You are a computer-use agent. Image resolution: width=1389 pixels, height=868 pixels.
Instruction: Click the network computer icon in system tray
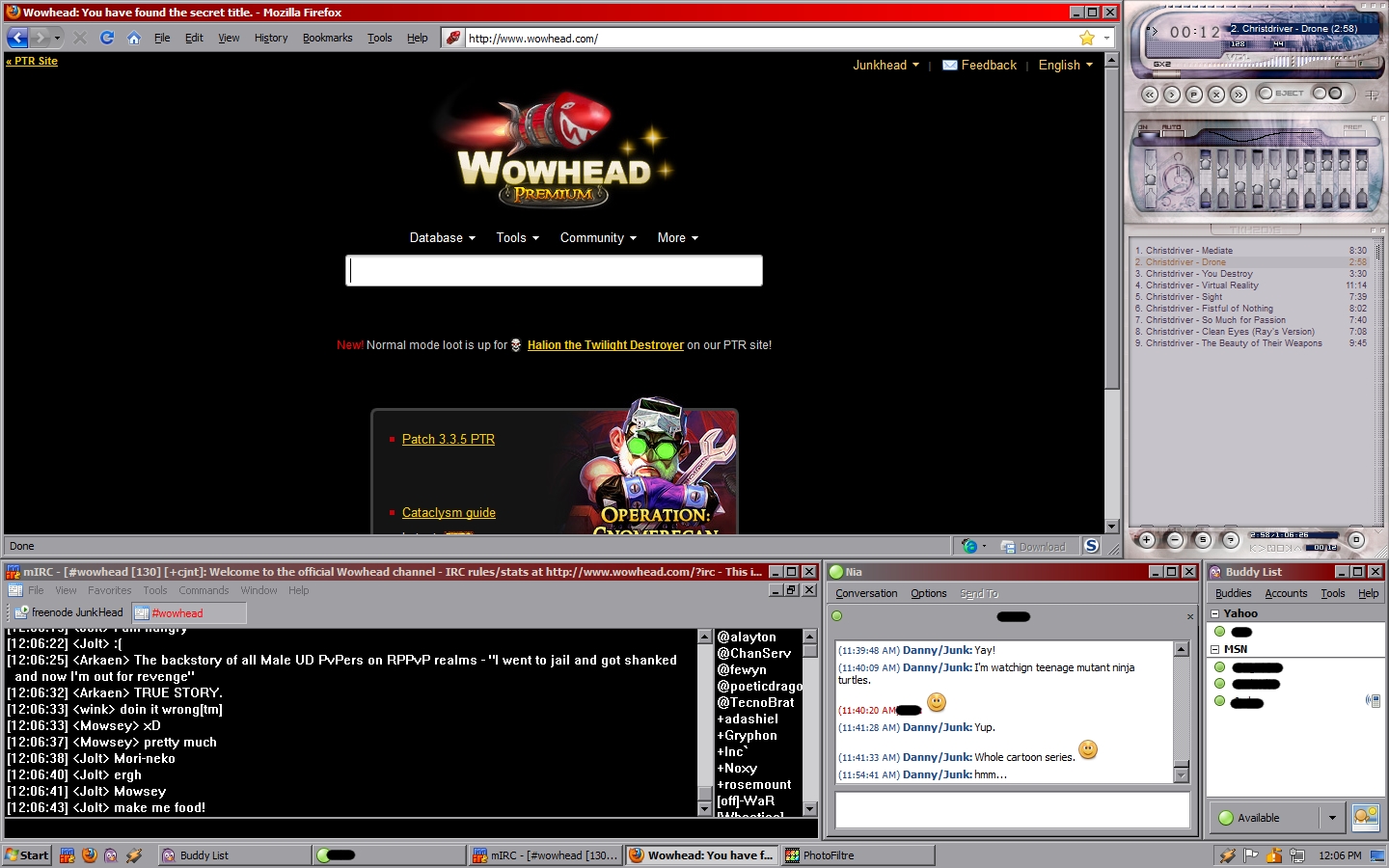pos(1297,855)
